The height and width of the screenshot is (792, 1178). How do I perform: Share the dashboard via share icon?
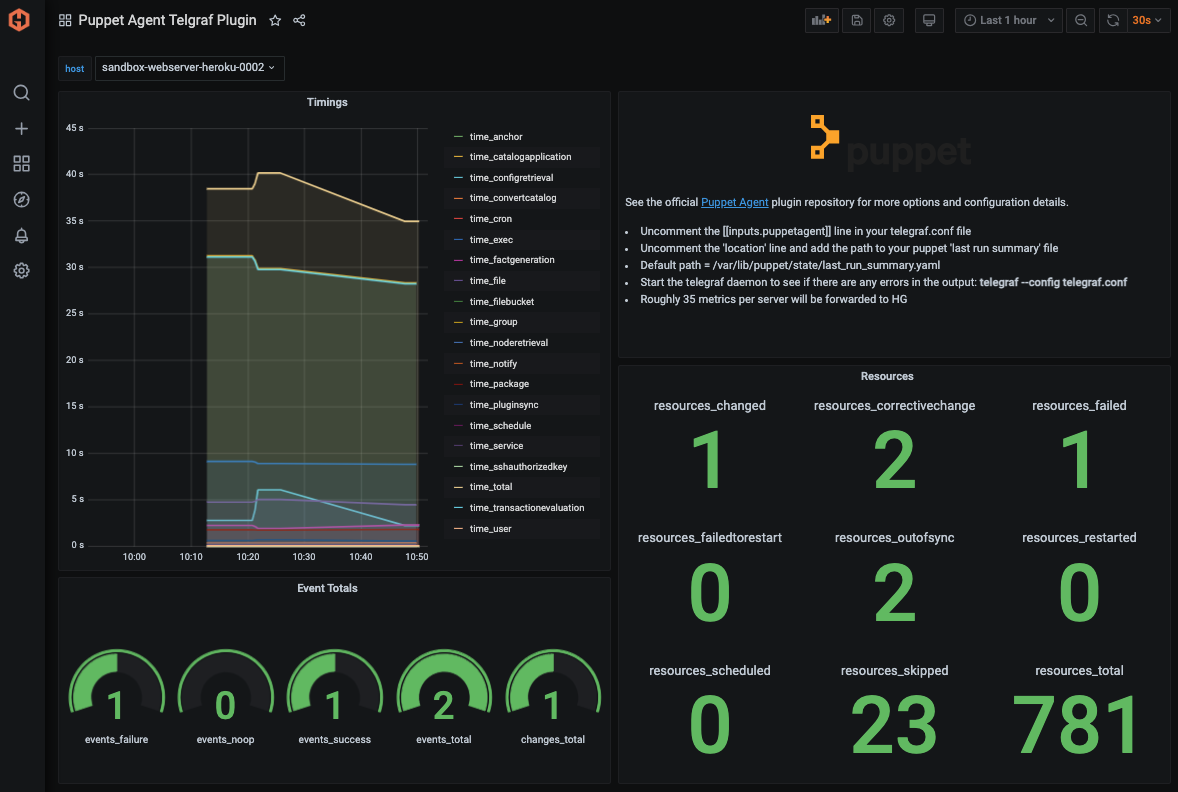point(299,20)
